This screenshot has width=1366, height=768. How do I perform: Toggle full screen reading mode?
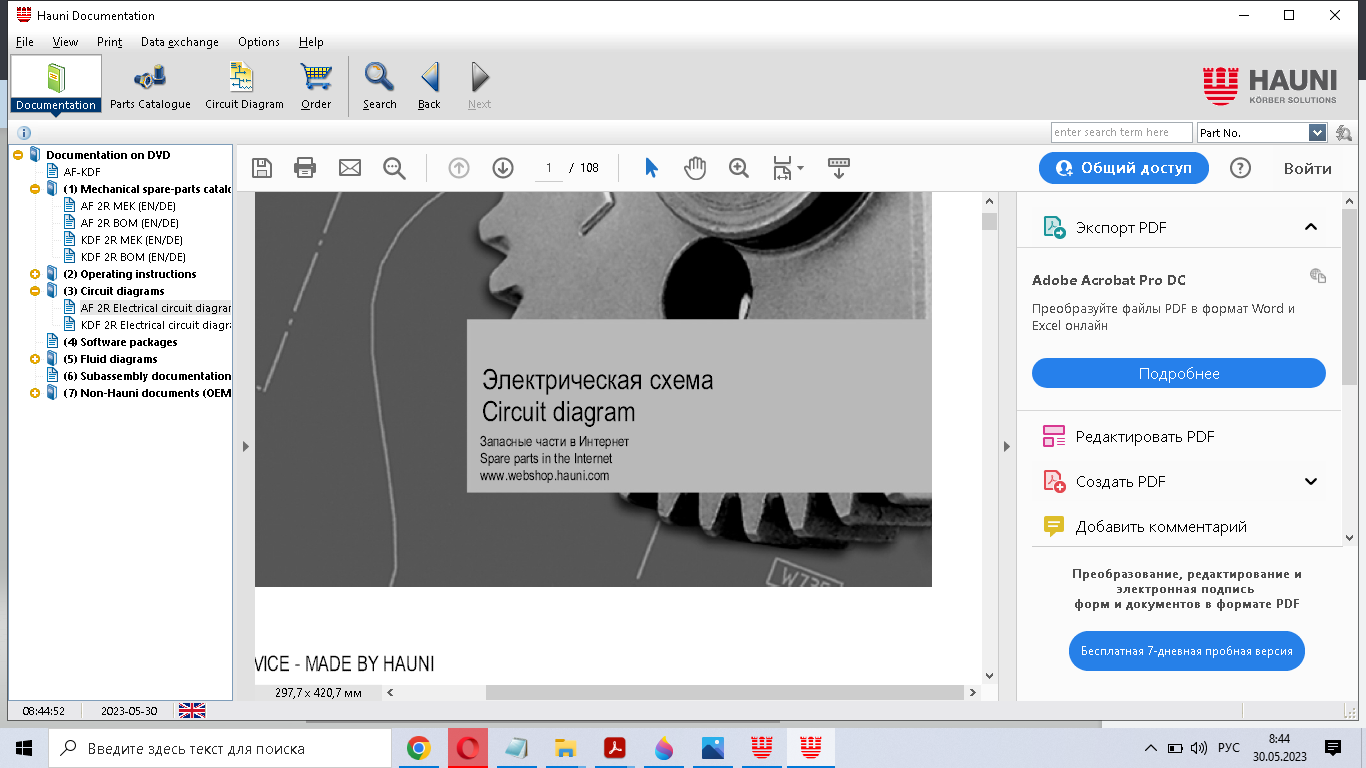click(838, 168)
